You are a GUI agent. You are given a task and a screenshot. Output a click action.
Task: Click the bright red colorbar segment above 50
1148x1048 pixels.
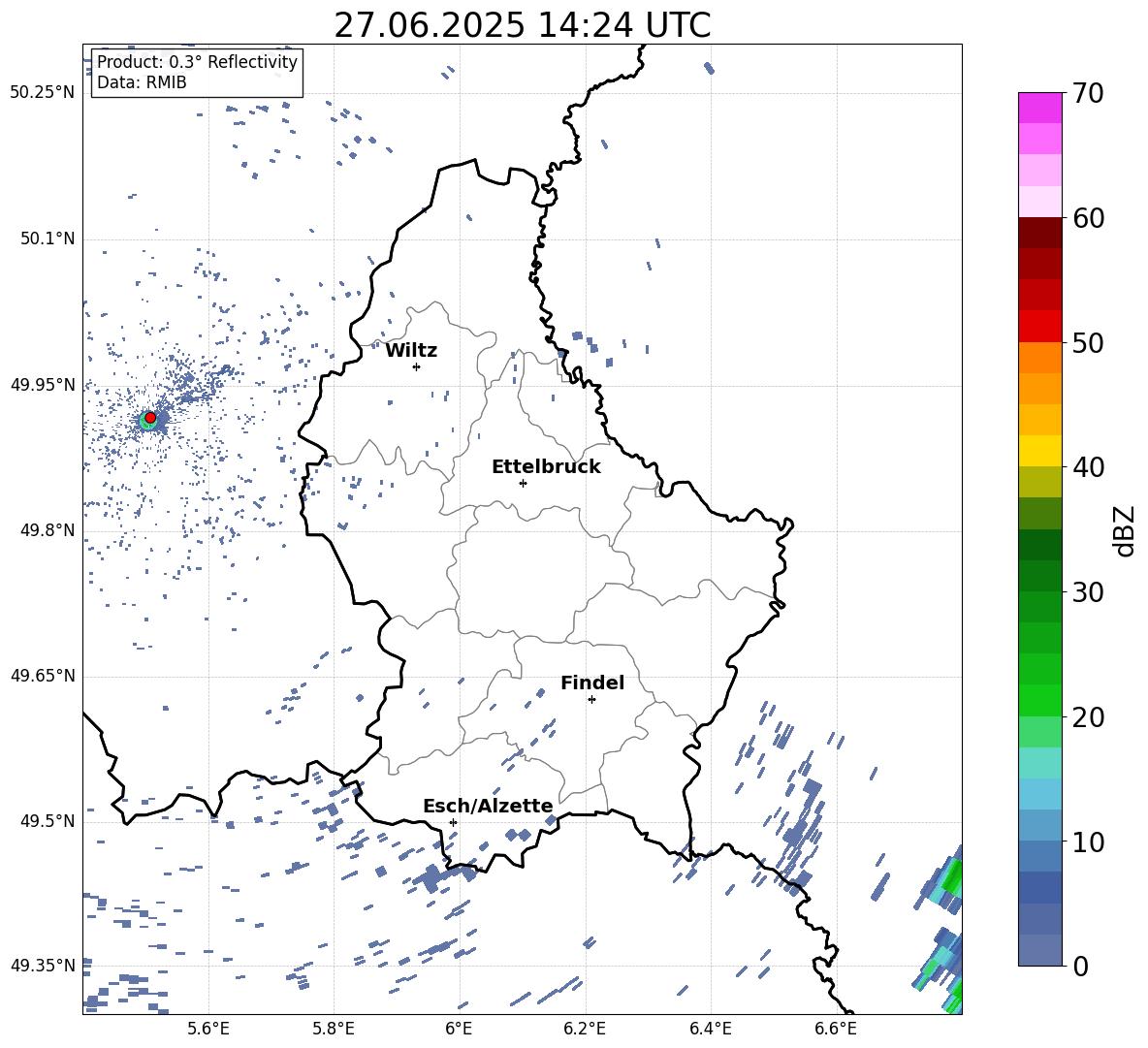1039,327
